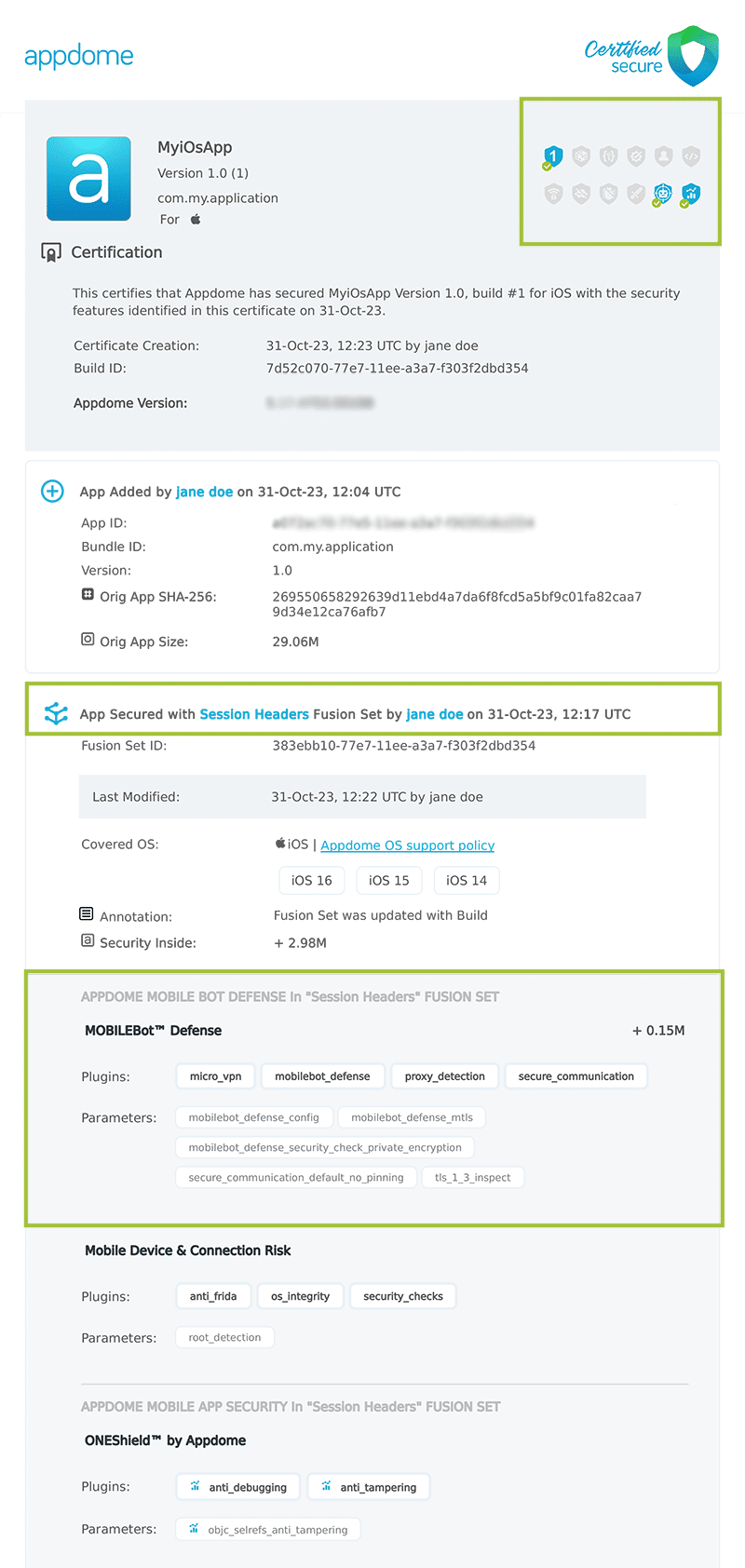Click the MyiOsApp blue app icon
The width and height of the screenshot is (745, 1568).
[x=88, y=179]
